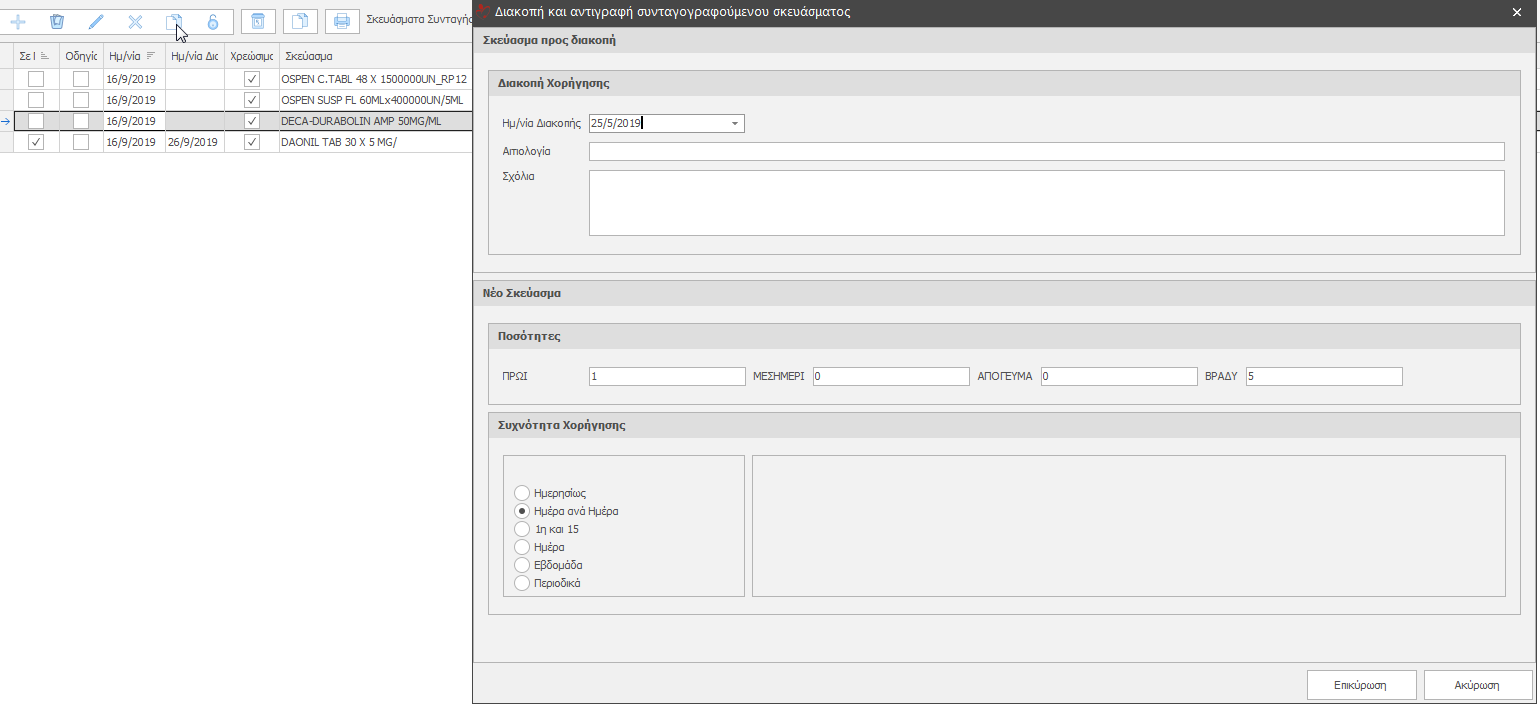Click the Επικύρωση confirm button
1540x705 pixels.
click(x=1361, y=685)
